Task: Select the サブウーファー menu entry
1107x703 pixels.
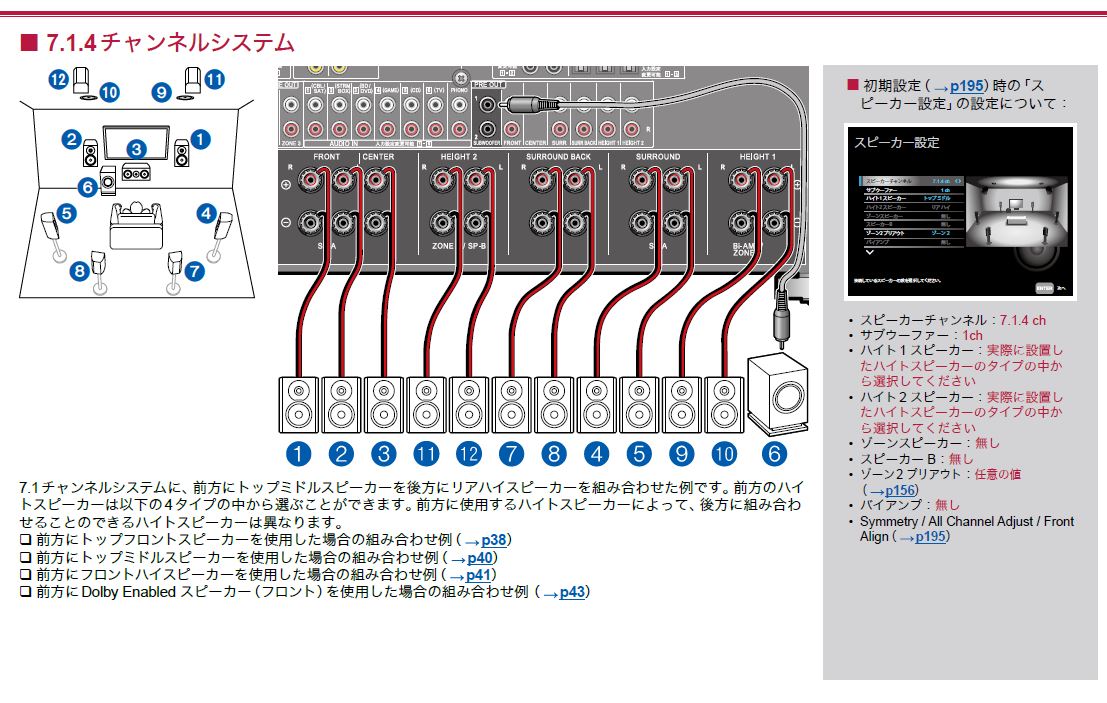Action: point(883,189)
